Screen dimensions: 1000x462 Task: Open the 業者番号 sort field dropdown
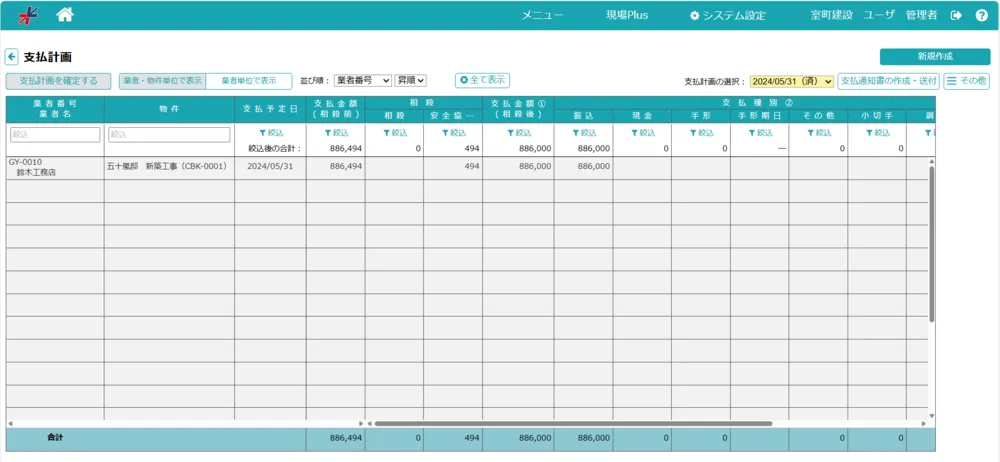pyautogui.click(x=362, y=80)
